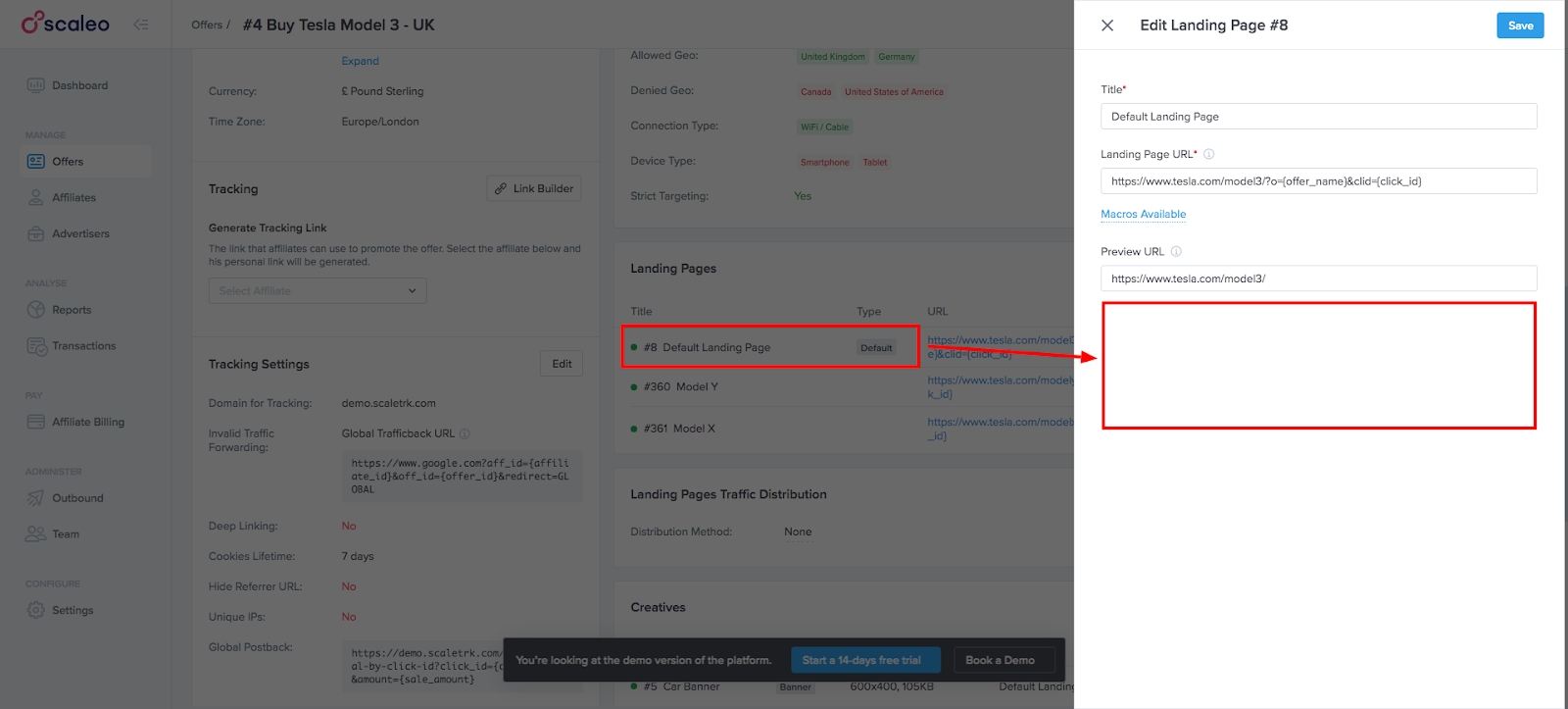The width and height of the screenshot is (1568, 709).
Task: Open the Select Affiliate dropdown
Action: (x=318, y=290)
